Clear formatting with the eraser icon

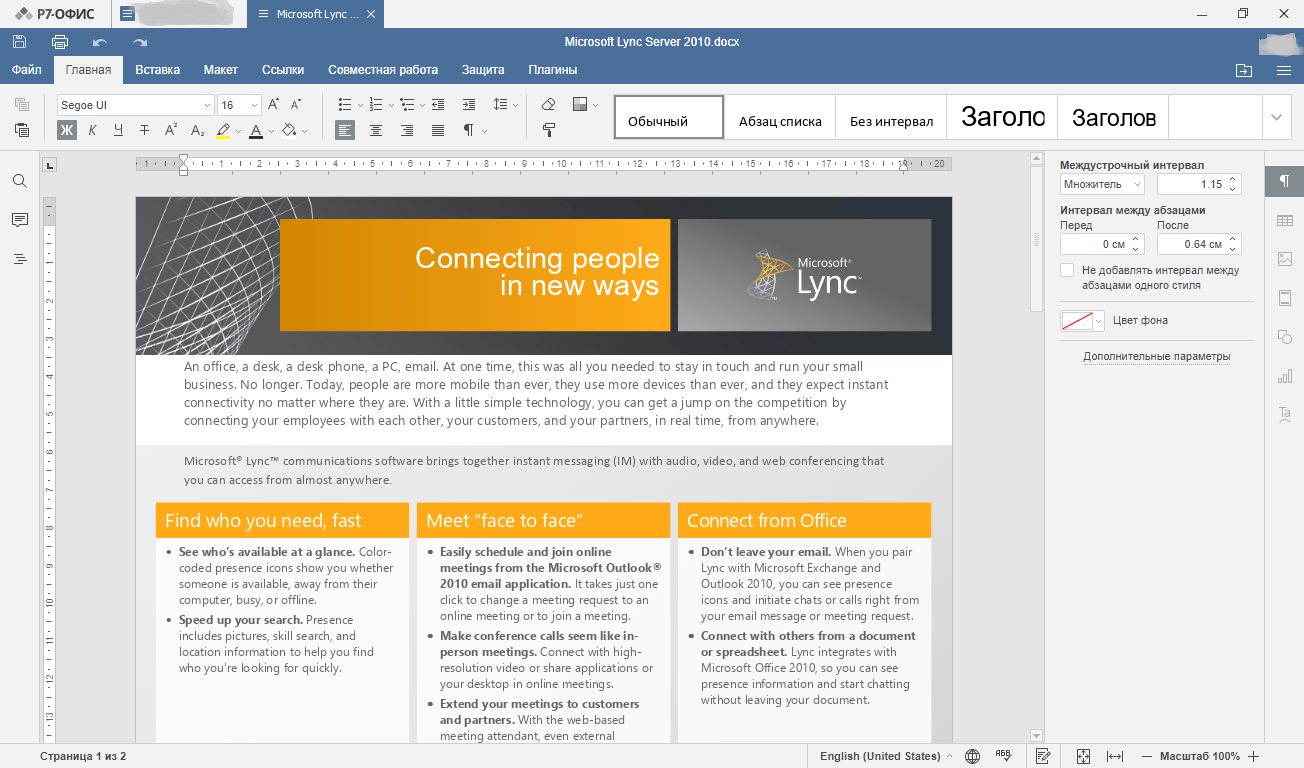pyautogui.click(x=548, y=104)
